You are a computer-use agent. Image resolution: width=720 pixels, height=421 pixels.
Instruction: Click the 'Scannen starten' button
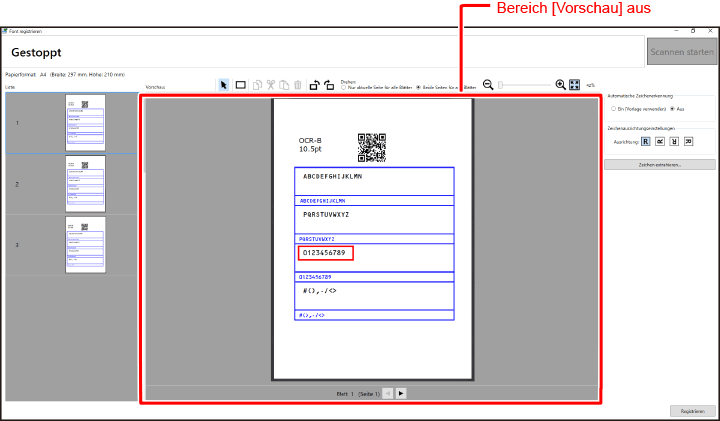[682, 52]
